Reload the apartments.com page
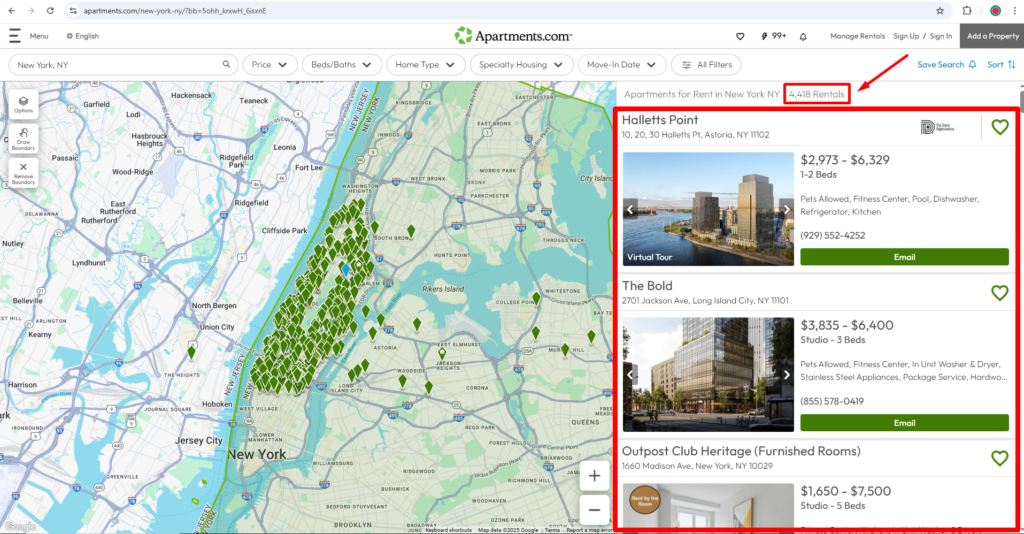The image size is (1024, 534). (50, 10)
